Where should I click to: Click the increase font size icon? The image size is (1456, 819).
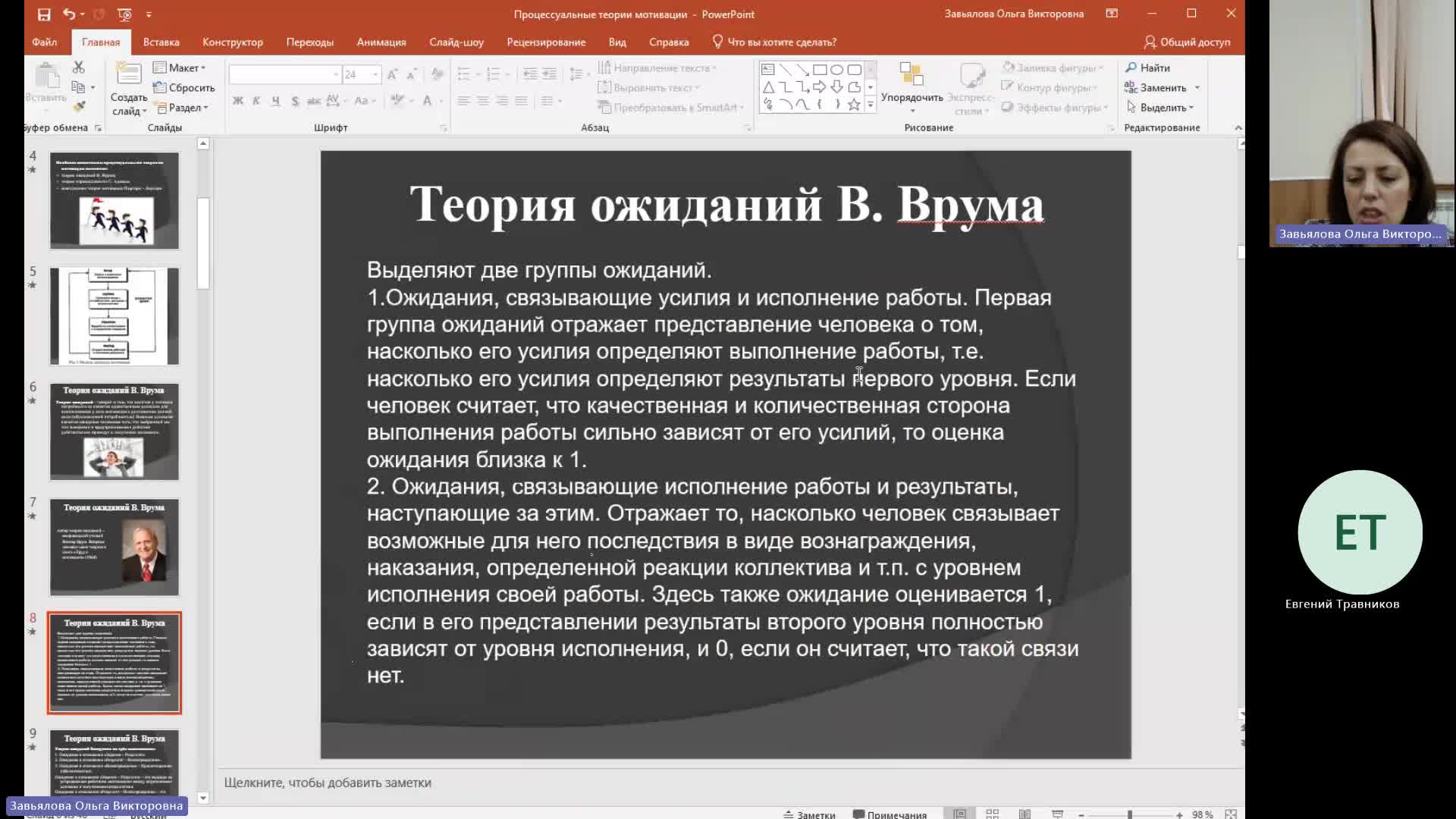pos(392,74)
